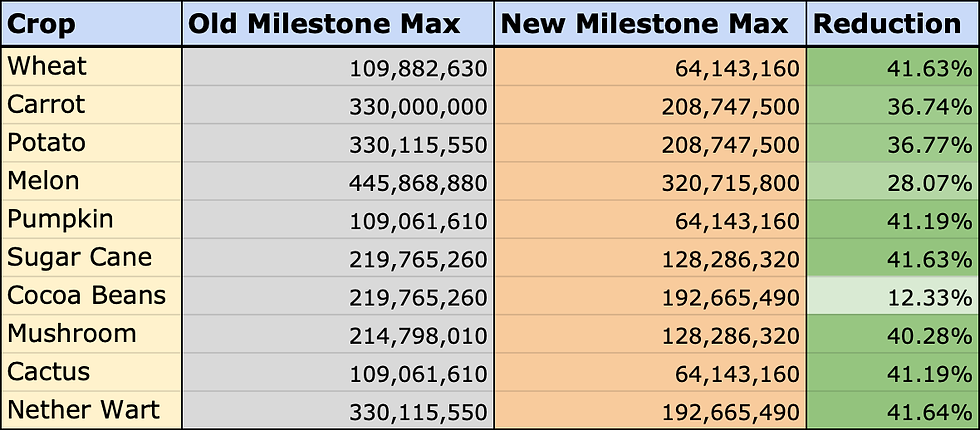Click the 28.07% reduction cell
This screenshot has width=980, height=430.
point(893,181)
